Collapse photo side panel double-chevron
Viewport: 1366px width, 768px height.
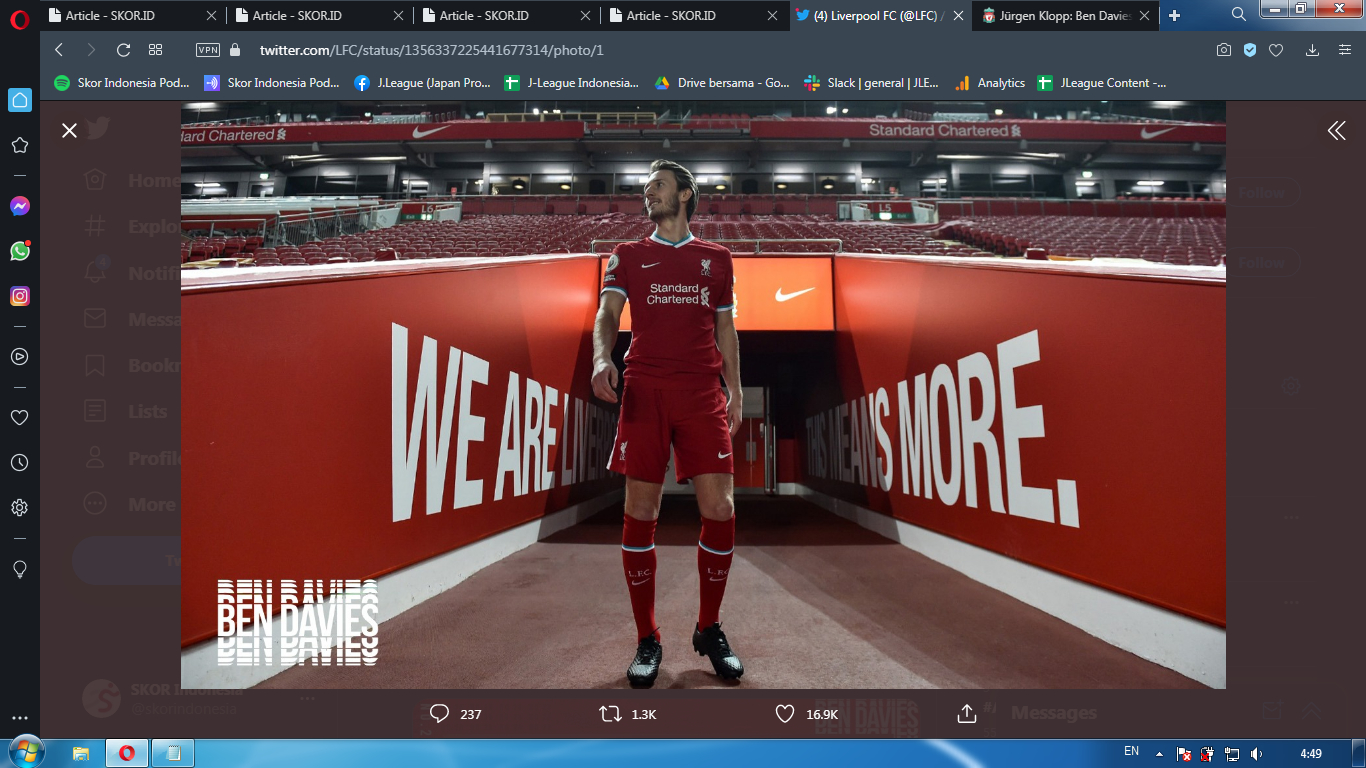[x=1336, y=130]
